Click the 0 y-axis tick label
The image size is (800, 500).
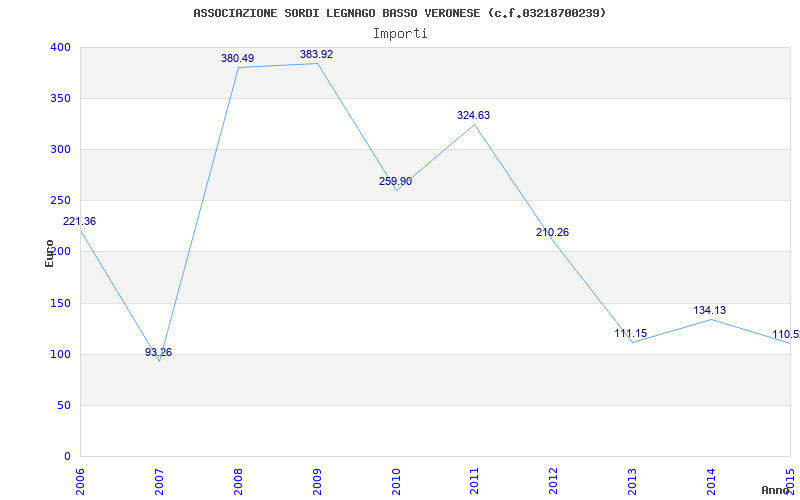pyautogui.click(x=67, y=456)
